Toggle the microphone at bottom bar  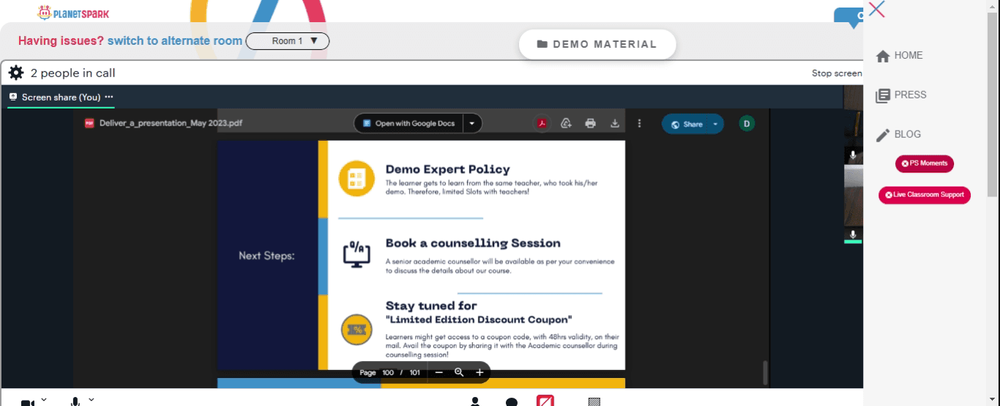point(75,402)
